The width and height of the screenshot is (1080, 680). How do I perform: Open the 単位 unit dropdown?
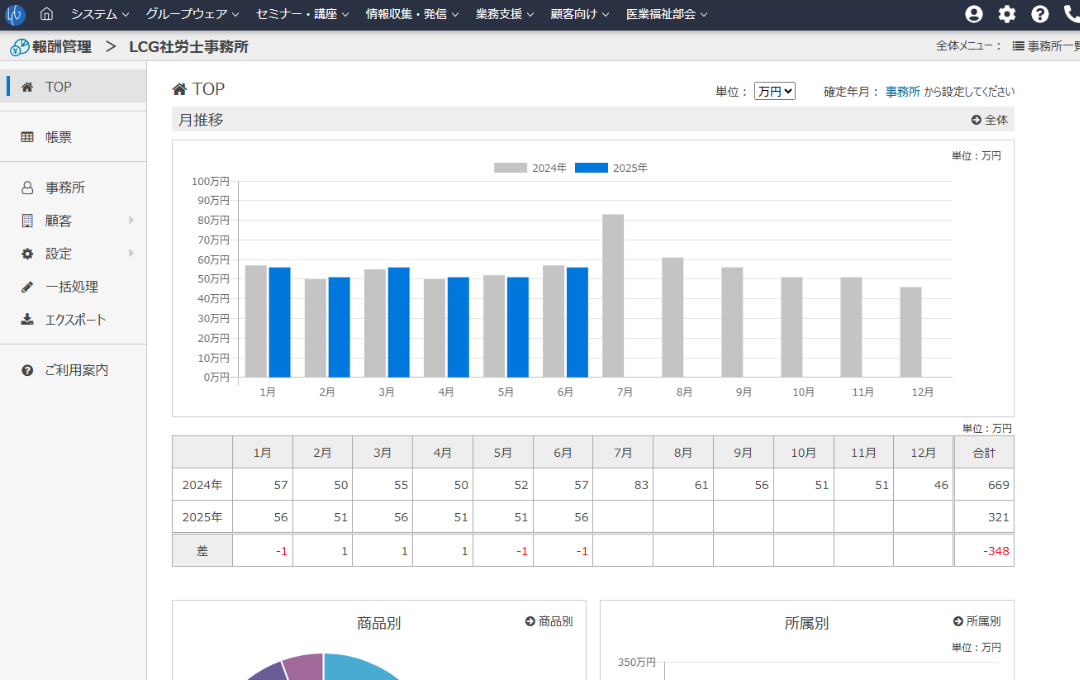(775, 91)
